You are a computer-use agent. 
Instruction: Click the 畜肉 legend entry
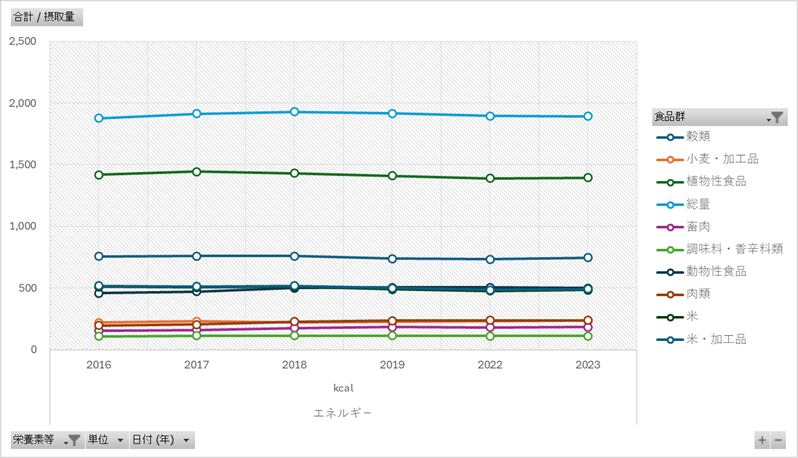coord(699,227)
